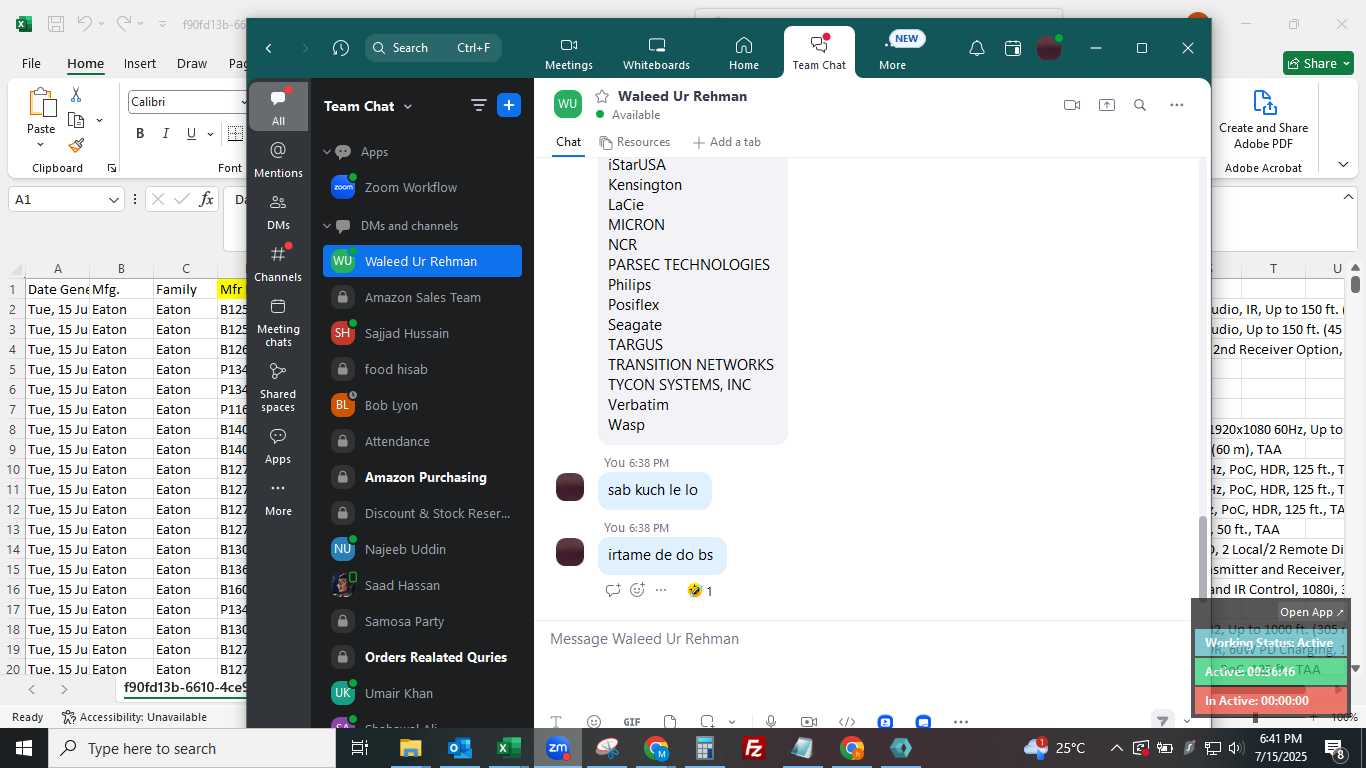1366x768 pixels.
Task: Insert code snippet in message toolbar
Action: coord(847,722)
